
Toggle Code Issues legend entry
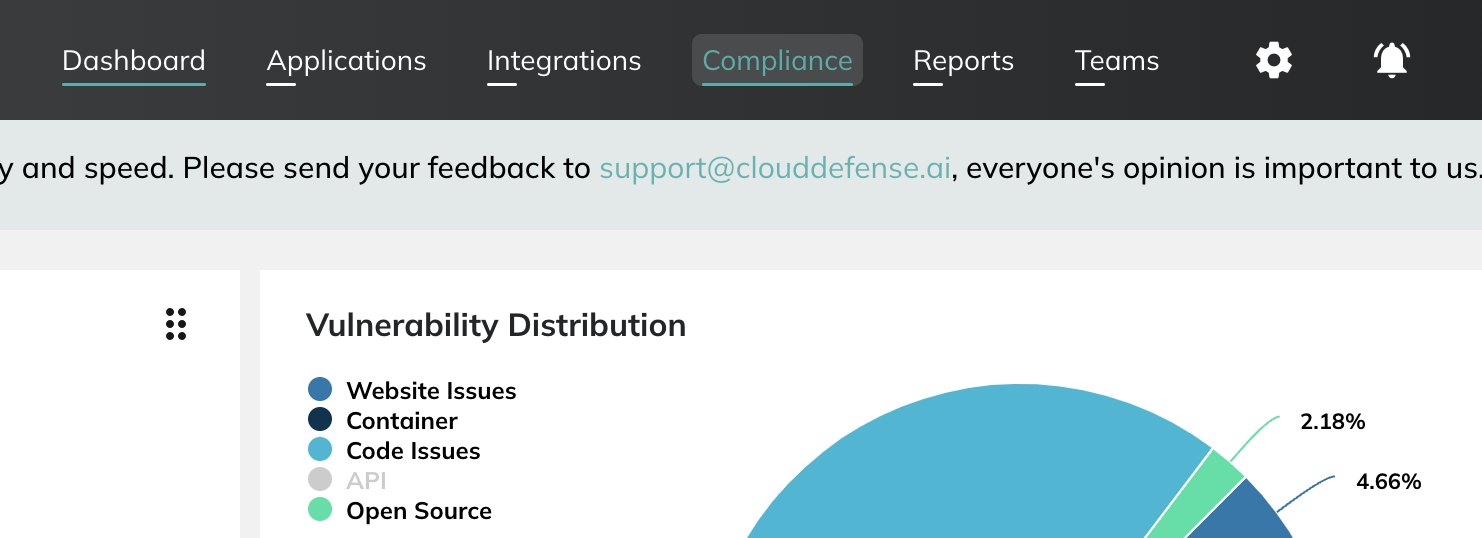394,450
